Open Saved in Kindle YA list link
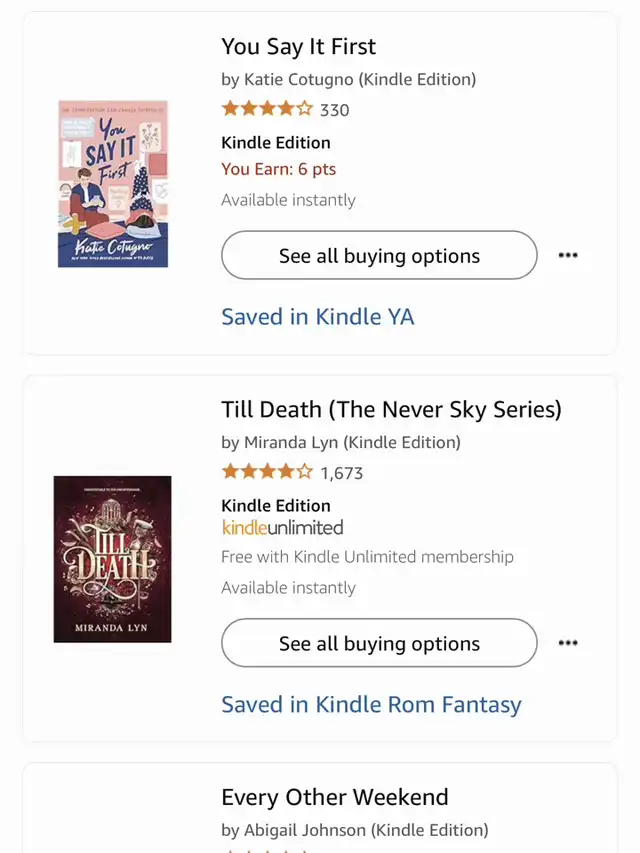 (318, 317)
